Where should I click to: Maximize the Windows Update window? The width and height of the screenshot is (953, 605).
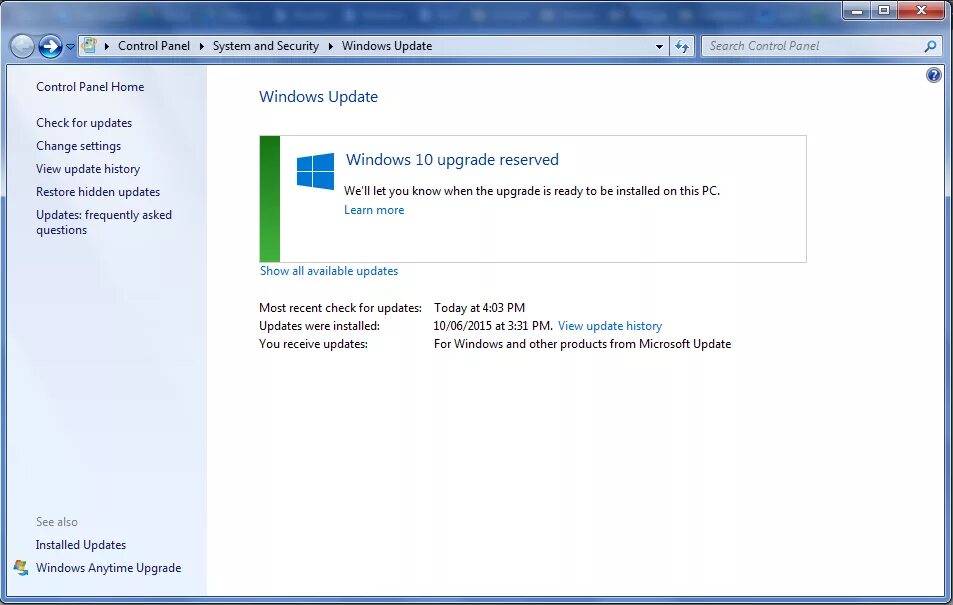coord(884,10)
